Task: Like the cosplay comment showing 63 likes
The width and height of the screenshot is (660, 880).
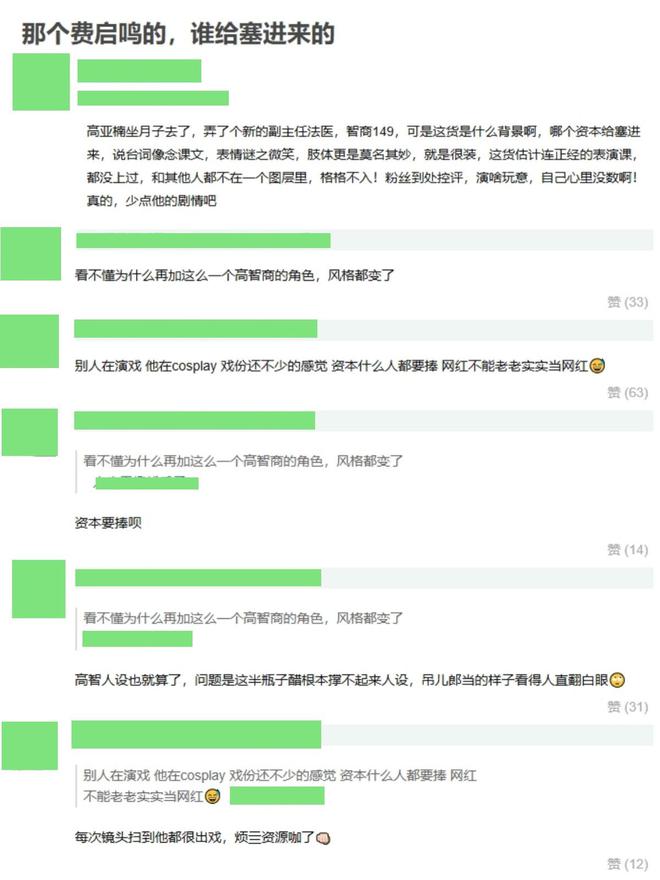Action: click(x=627, y=392)
